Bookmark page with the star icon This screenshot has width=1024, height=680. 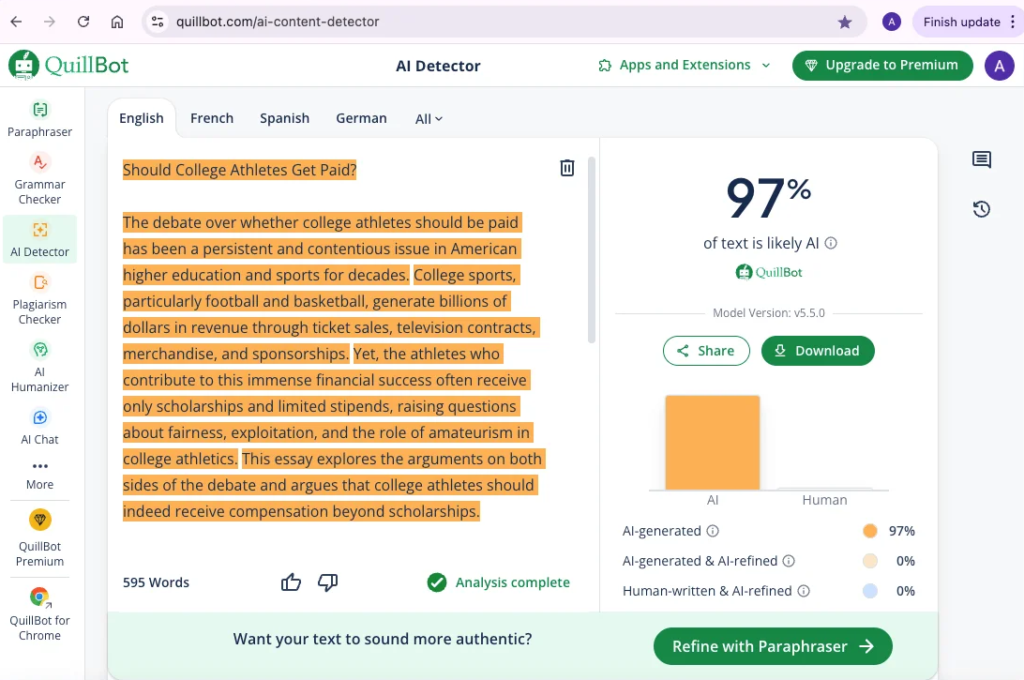click(844, 22)
